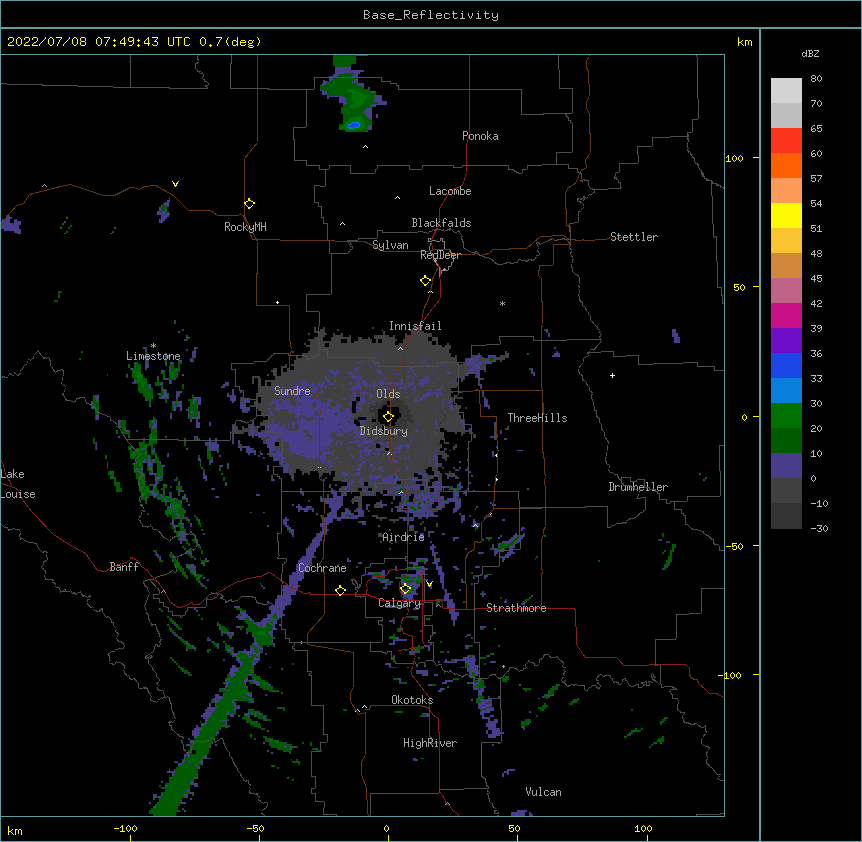
Task: Click the white plus marker north of Drumheller
Action: tap(612, 375)
